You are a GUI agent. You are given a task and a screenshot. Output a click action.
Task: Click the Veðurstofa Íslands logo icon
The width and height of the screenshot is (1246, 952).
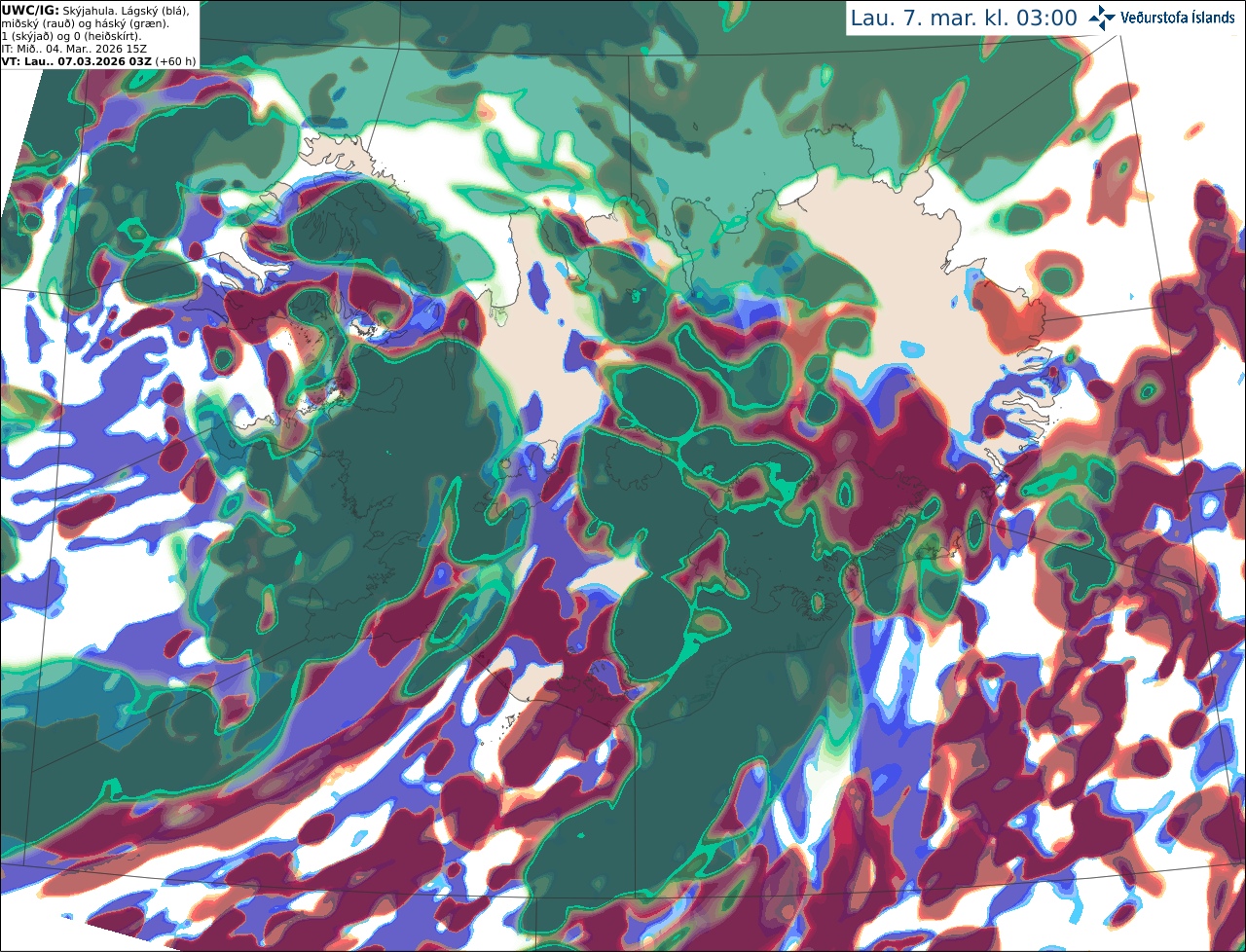(1102, 18)
